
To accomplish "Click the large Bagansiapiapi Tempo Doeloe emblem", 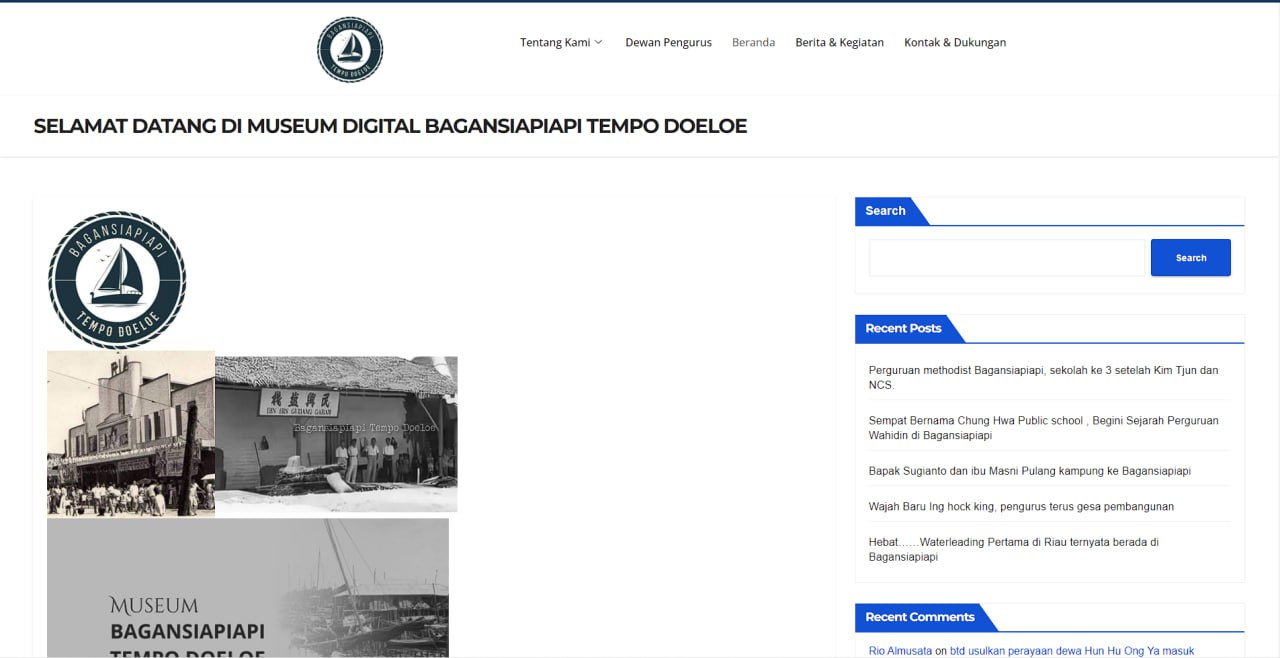I will (117, 279).
